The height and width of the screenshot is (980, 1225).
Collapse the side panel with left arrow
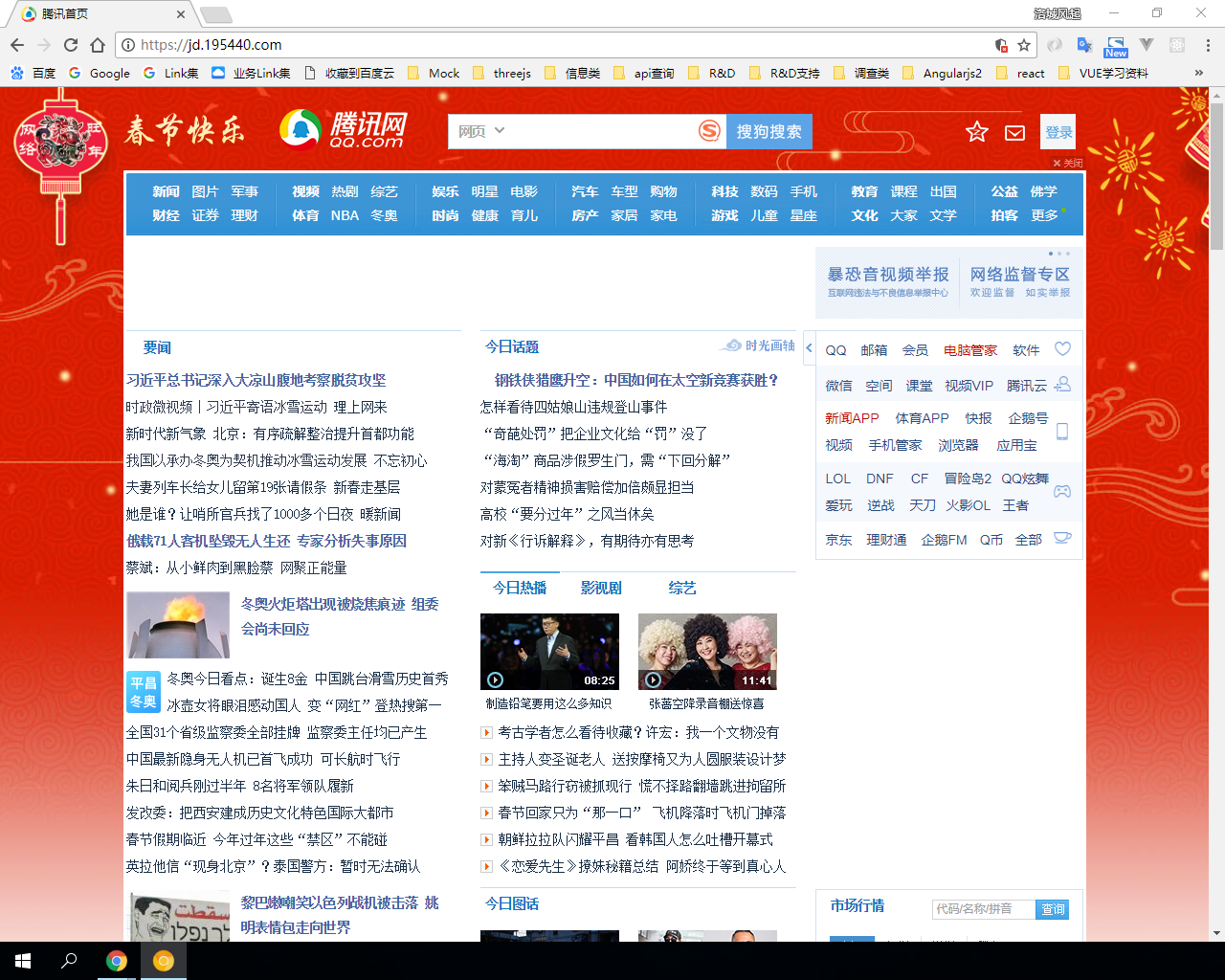pyautogui.click(x=809, y=348)
